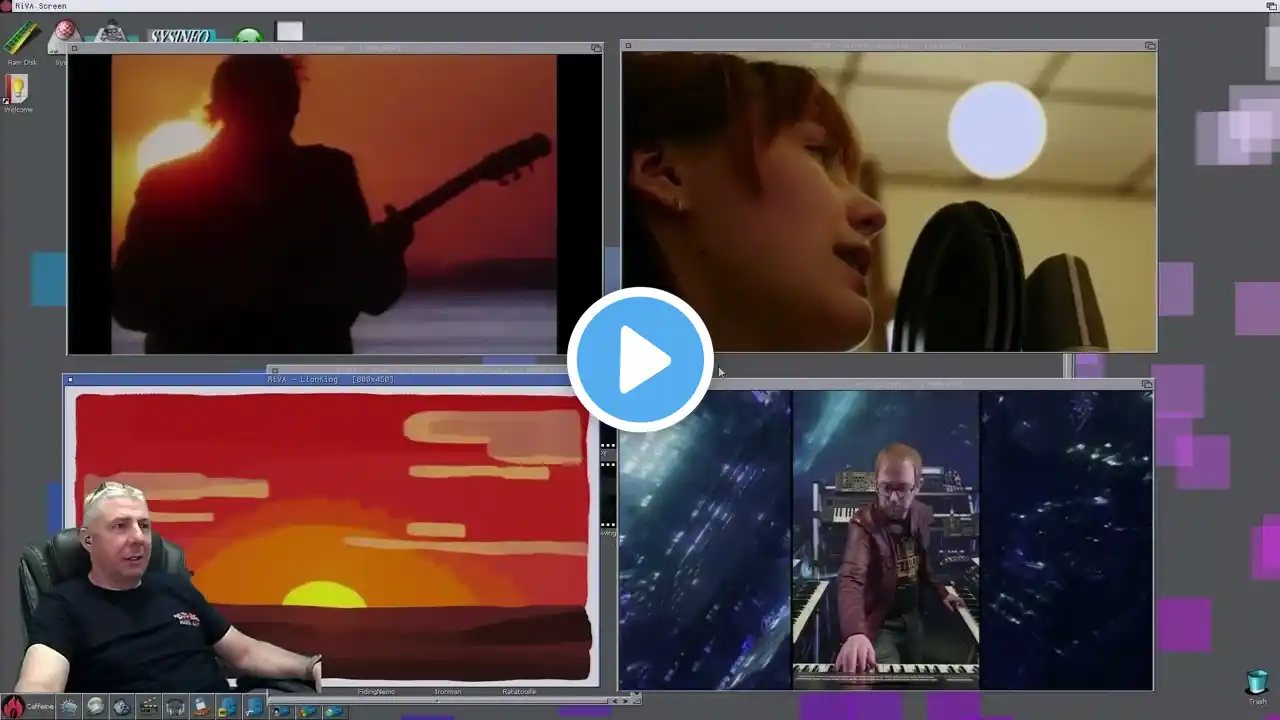Click the depth gadget of the guitarist video window
1280x720 pixels.
point(596,48)
